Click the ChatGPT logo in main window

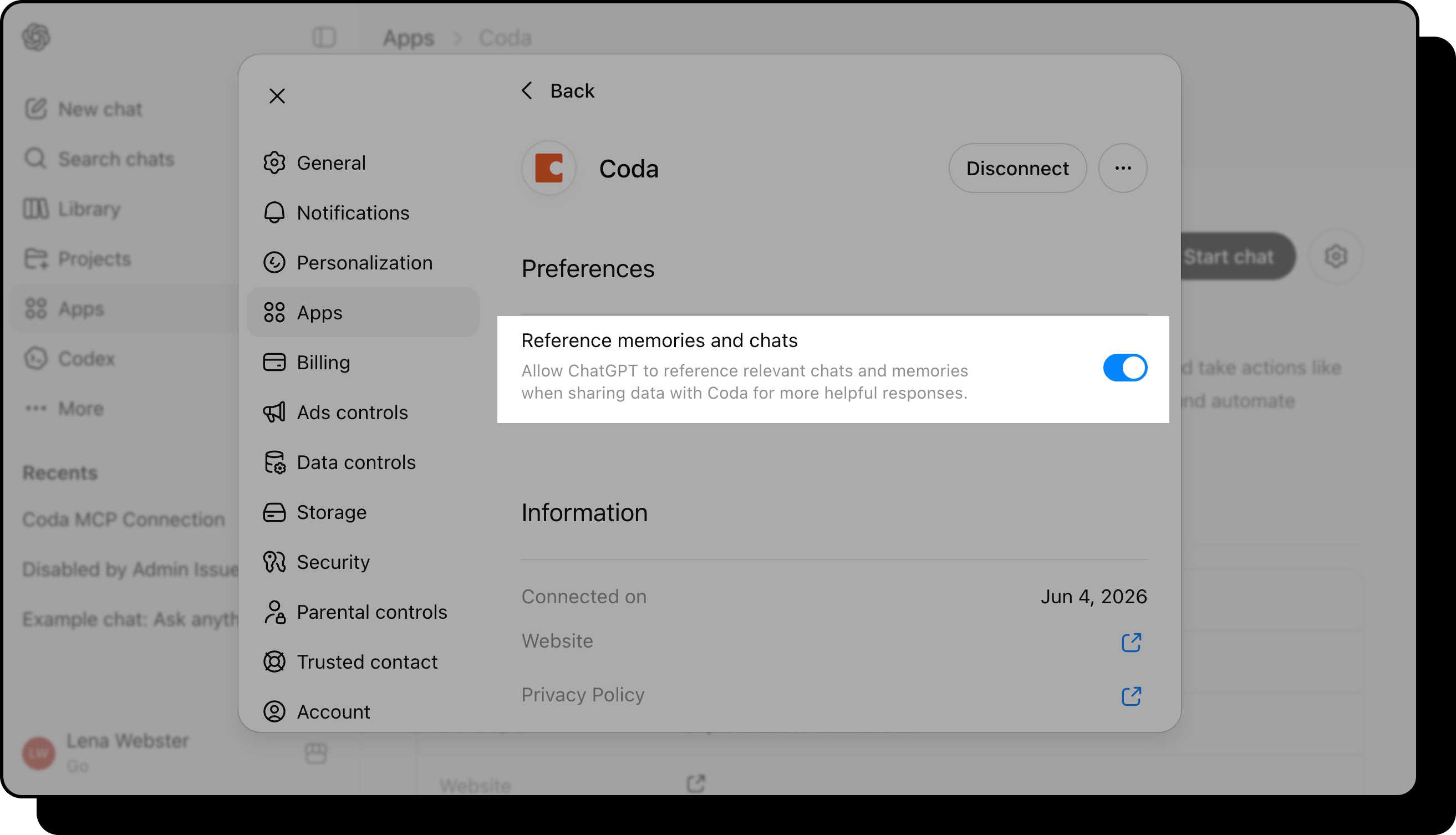click(36, 37)
